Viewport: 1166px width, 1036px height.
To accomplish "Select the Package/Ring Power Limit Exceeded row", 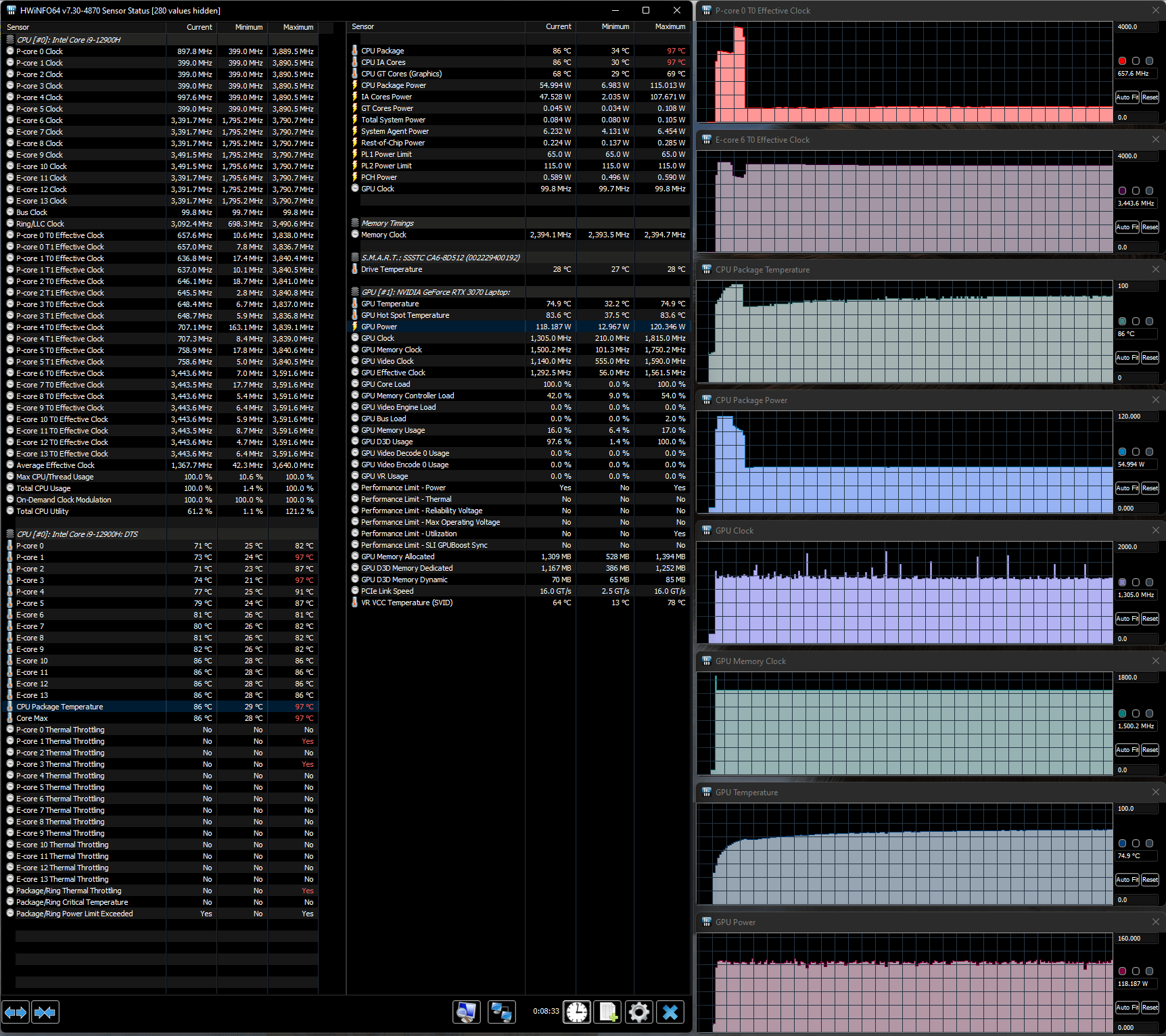I will pyautogui.click(x=161, y=914).
